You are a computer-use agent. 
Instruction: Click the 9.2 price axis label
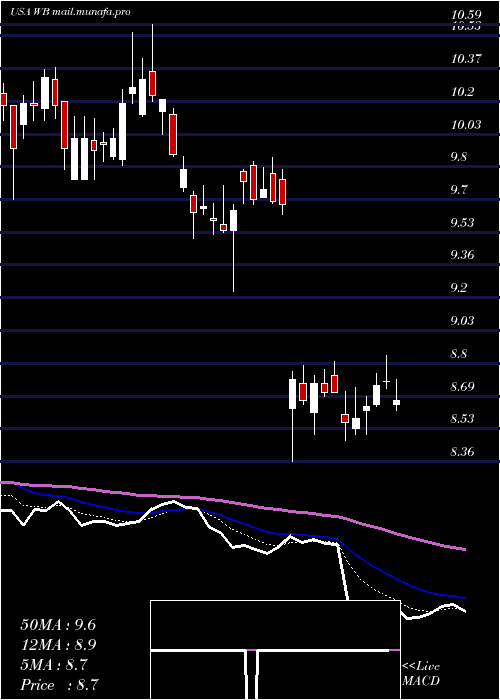coord(458,288)
